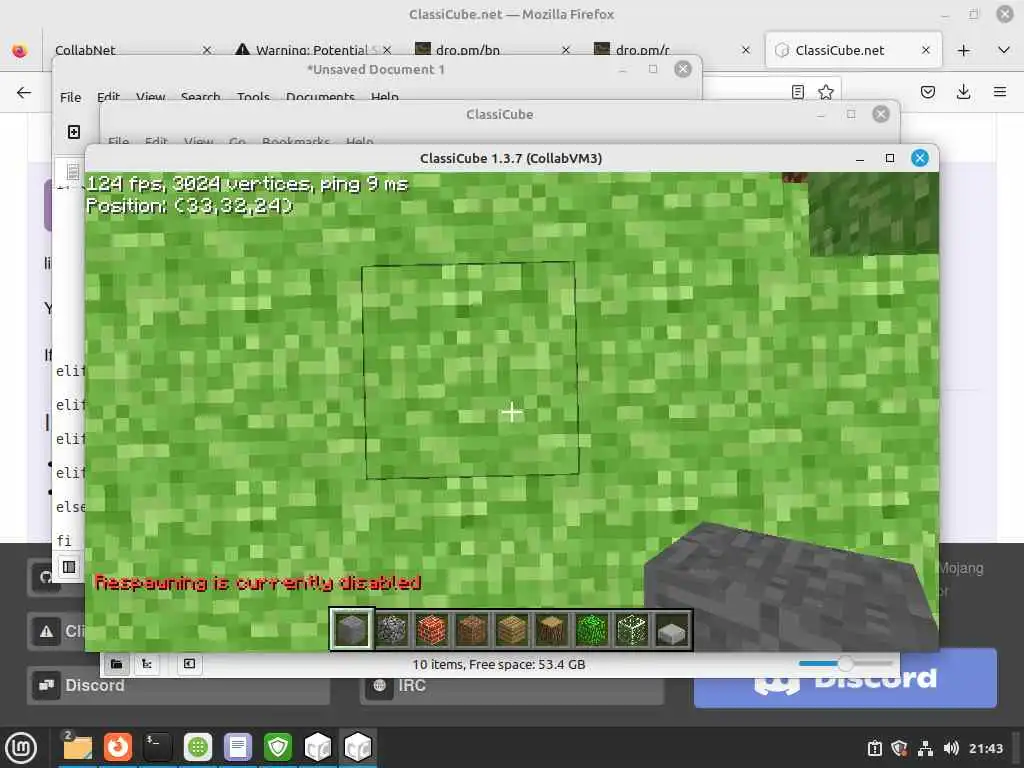The image size is (1024, 768).
Task: Select the green leaves block in hotbar
Action: point(592,630)
